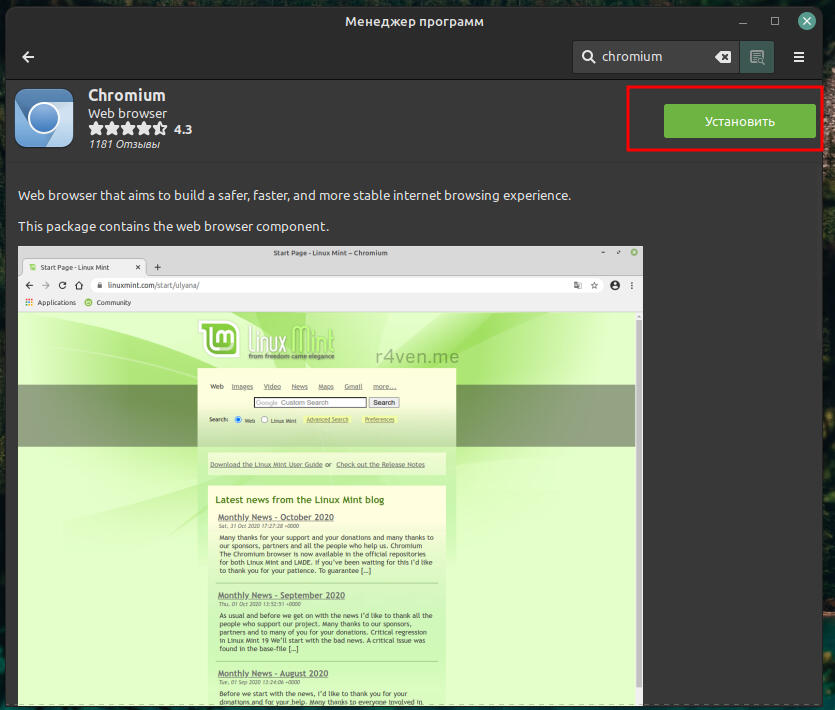Click the new tab plus in preview
The height and width of the screenshot is (710, 835).
click(157, 267)
